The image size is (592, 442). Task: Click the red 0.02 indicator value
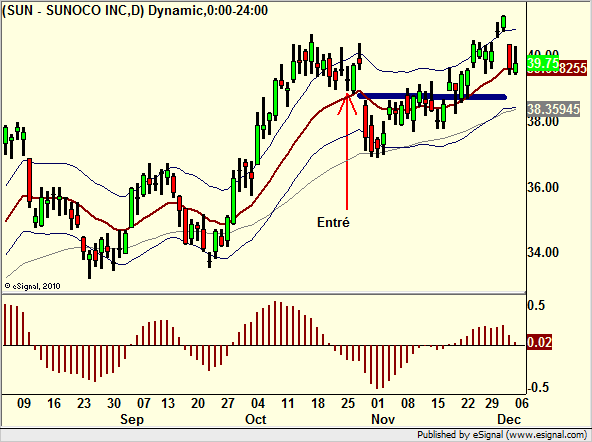coord(539,342)
